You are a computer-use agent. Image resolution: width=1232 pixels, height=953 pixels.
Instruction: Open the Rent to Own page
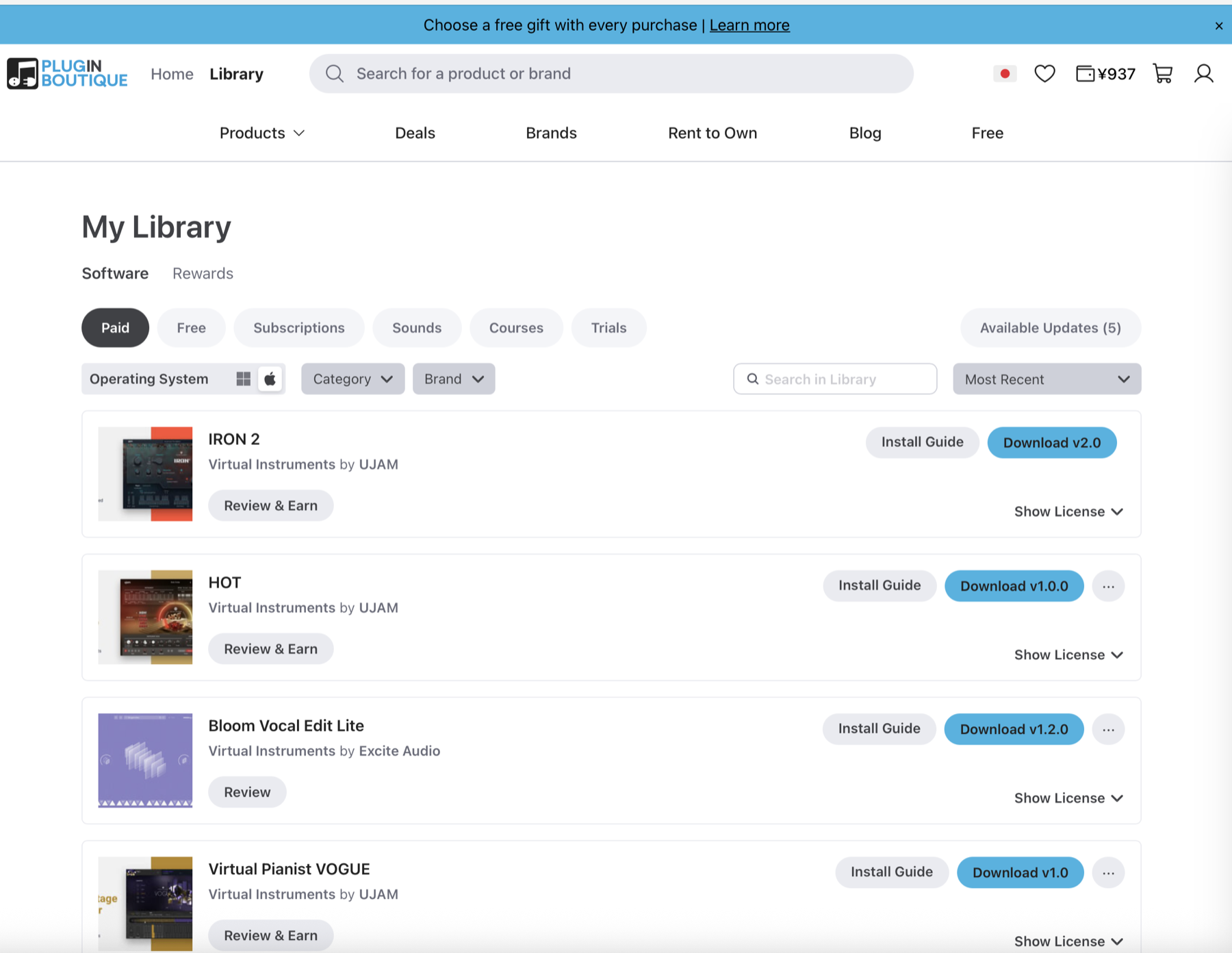[713, 133]
